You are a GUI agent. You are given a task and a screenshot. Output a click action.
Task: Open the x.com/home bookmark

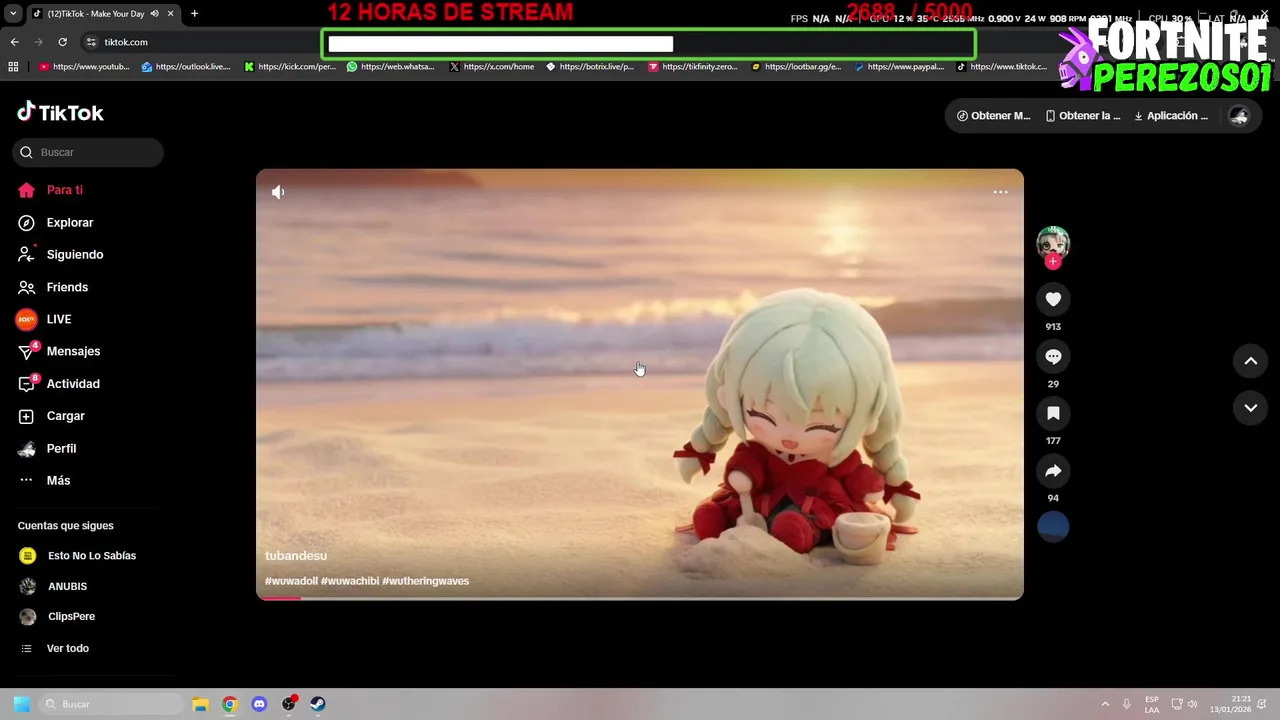pyautogui.click(x=492, y=67)
